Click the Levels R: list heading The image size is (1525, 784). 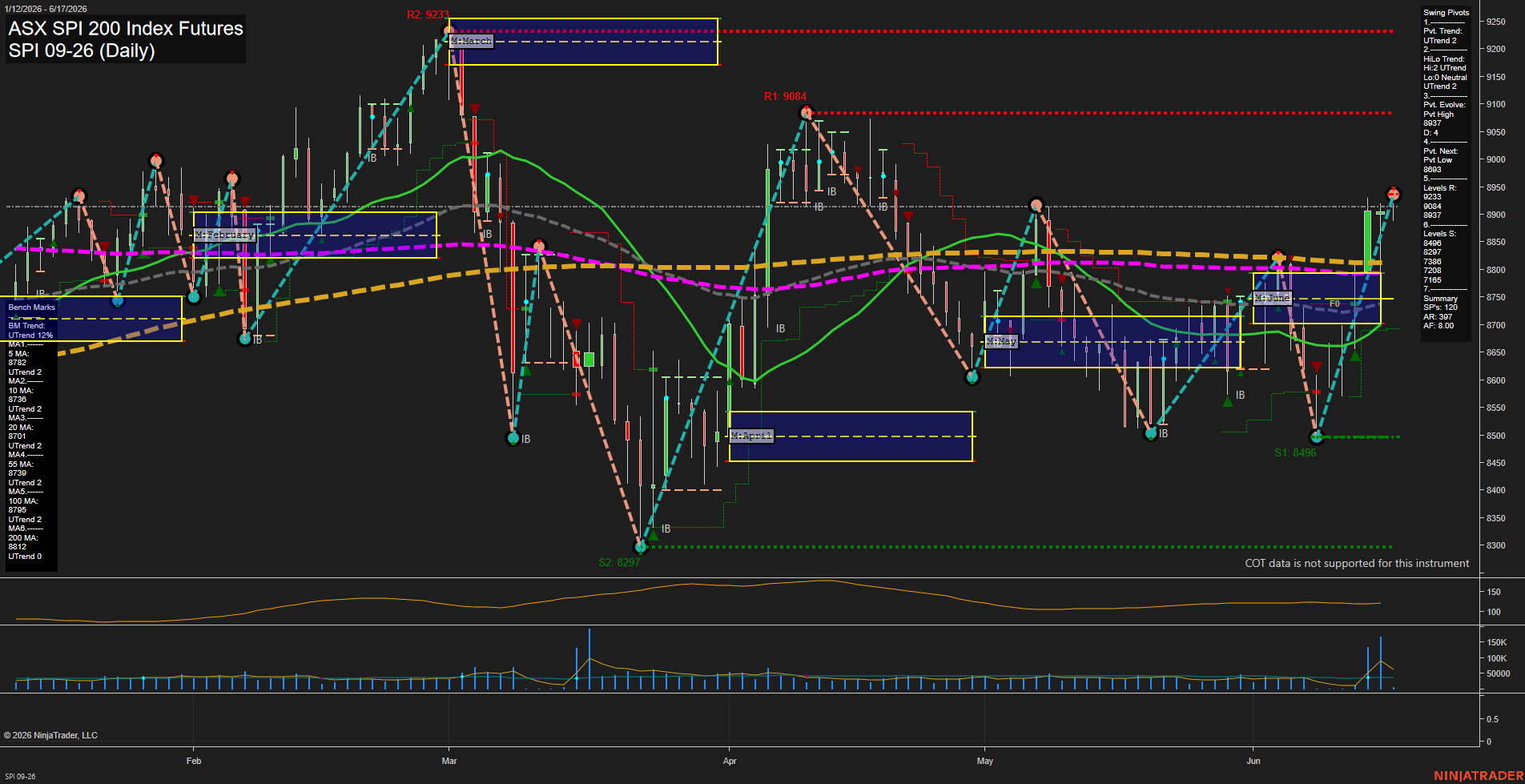(x=1439, y=188)
